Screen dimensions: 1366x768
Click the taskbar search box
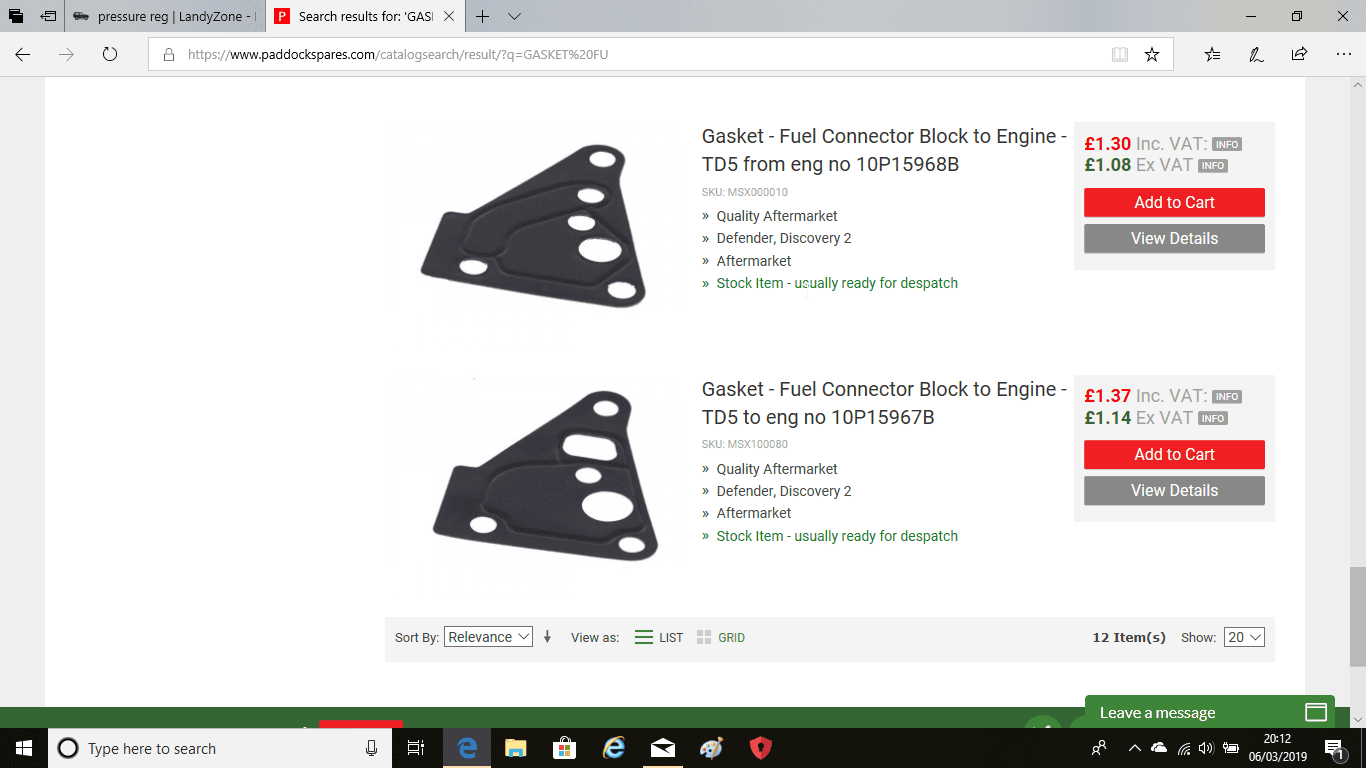pos(220,748)
